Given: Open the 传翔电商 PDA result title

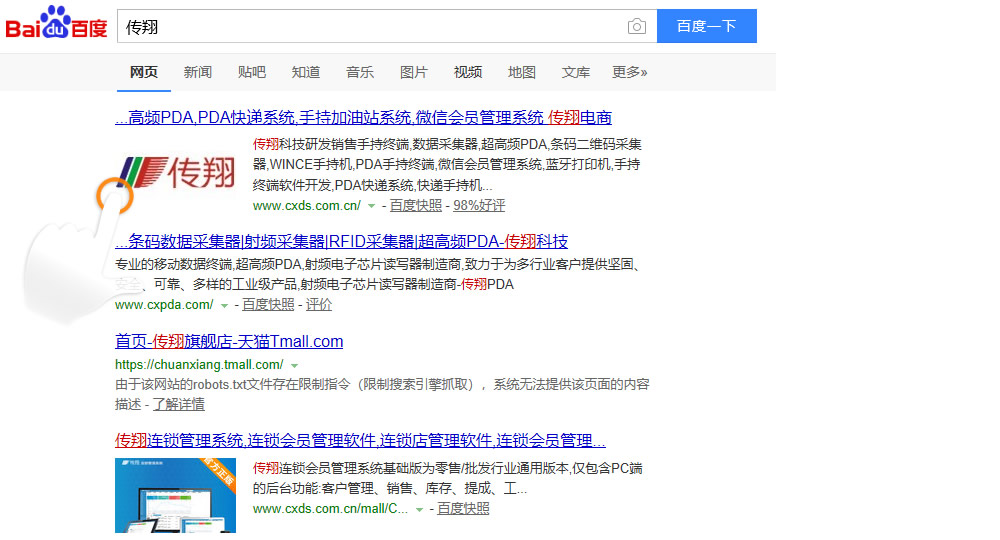Looking at the screenshot, I should coord(364,117).
